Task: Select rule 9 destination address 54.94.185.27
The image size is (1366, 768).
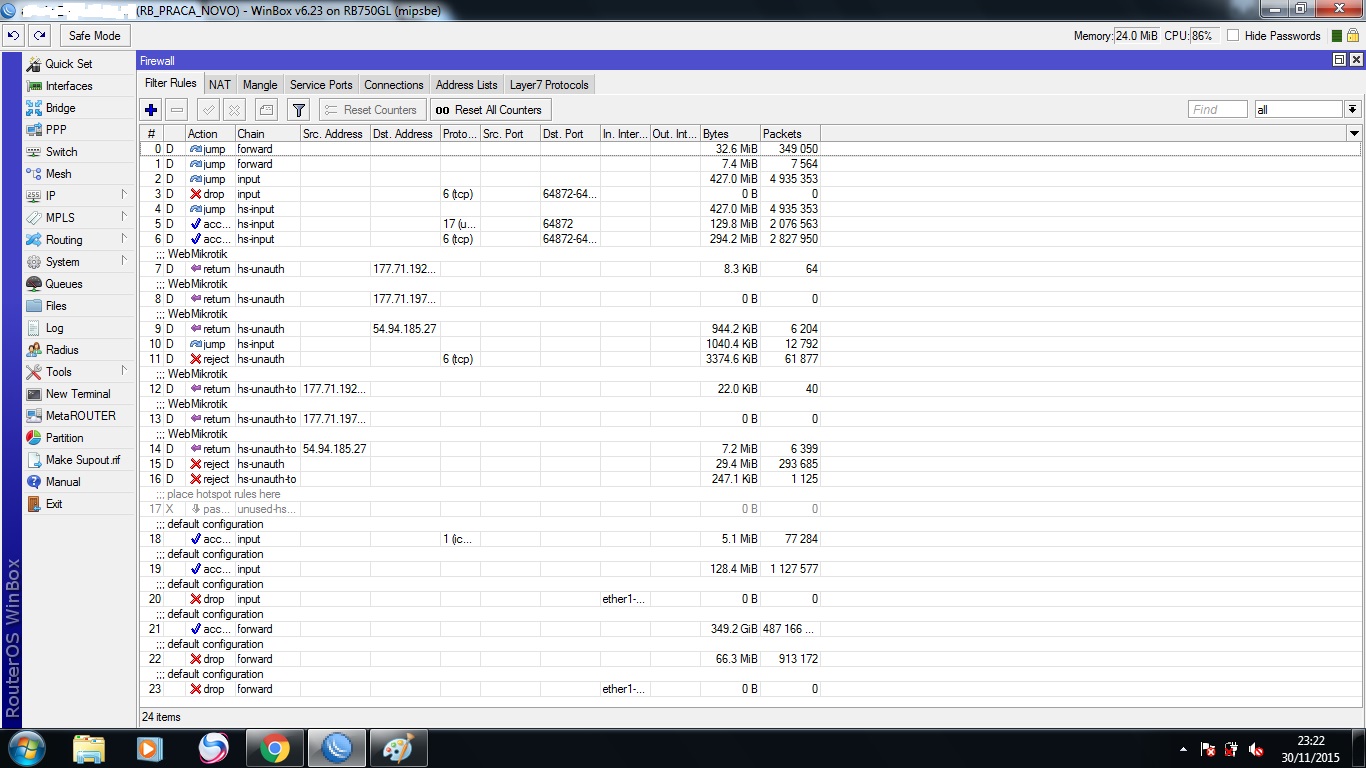Action: (405, 329)
